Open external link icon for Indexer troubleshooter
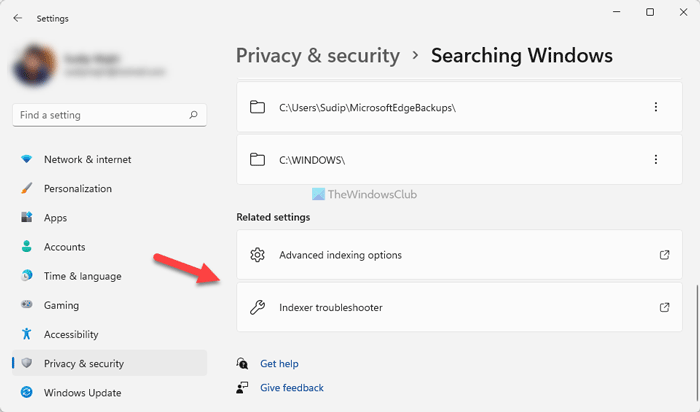 pos(665,307)
